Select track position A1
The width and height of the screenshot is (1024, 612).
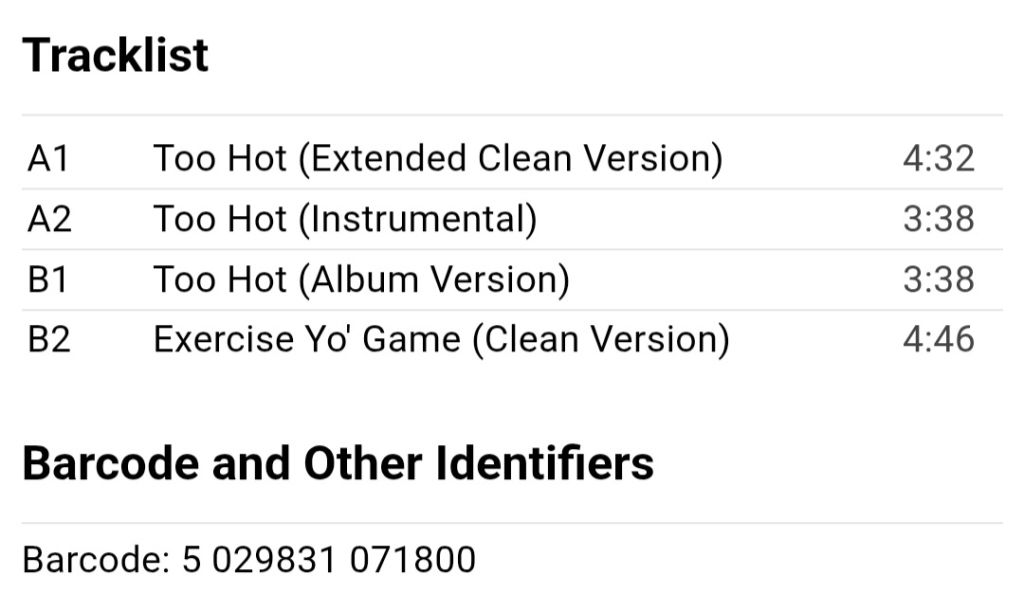tap(48, 158)
